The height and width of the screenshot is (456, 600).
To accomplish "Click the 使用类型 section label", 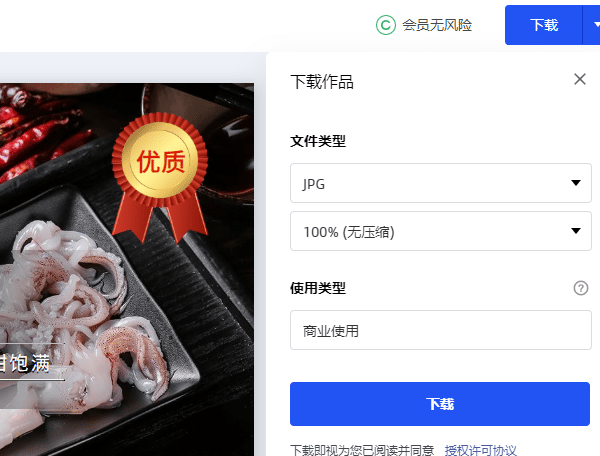I will tap(318, 288).
